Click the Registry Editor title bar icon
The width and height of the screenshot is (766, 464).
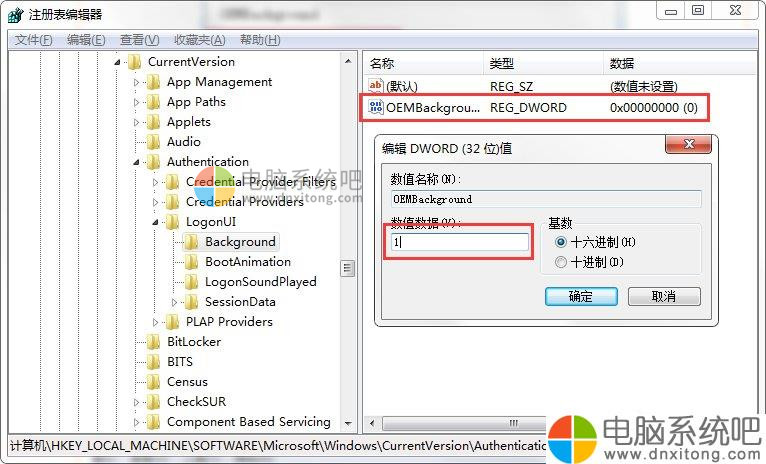pyautogui.click(x=15, y=15)
